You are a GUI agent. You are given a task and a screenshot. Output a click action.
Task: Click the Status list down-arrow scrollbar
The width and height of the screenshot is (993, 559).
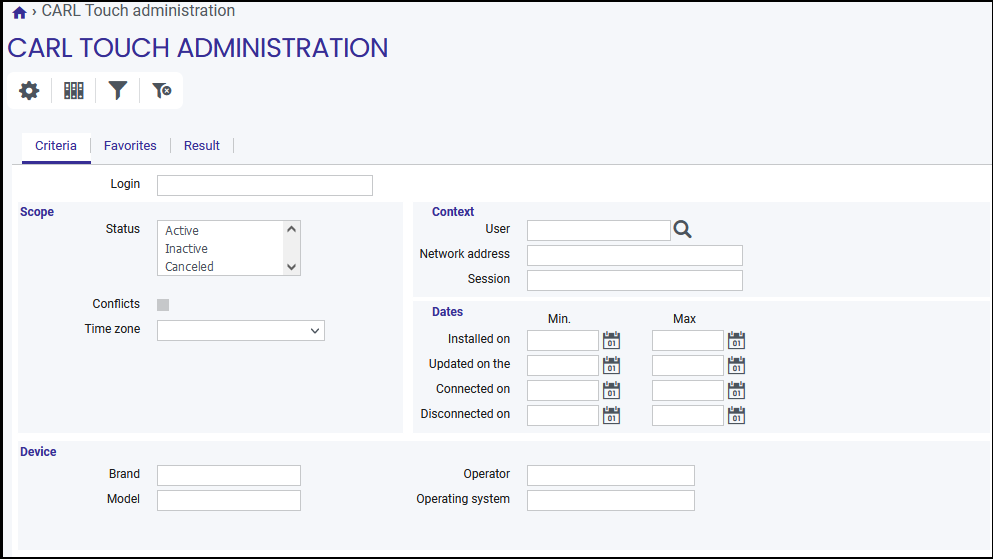tap(291, 267)
